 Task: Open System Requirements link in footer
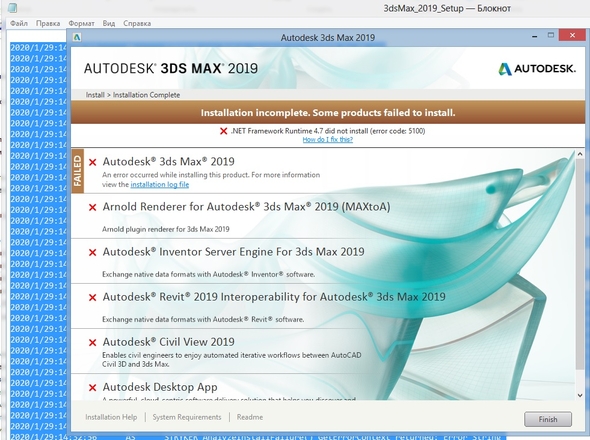click(x=187, y=417)
